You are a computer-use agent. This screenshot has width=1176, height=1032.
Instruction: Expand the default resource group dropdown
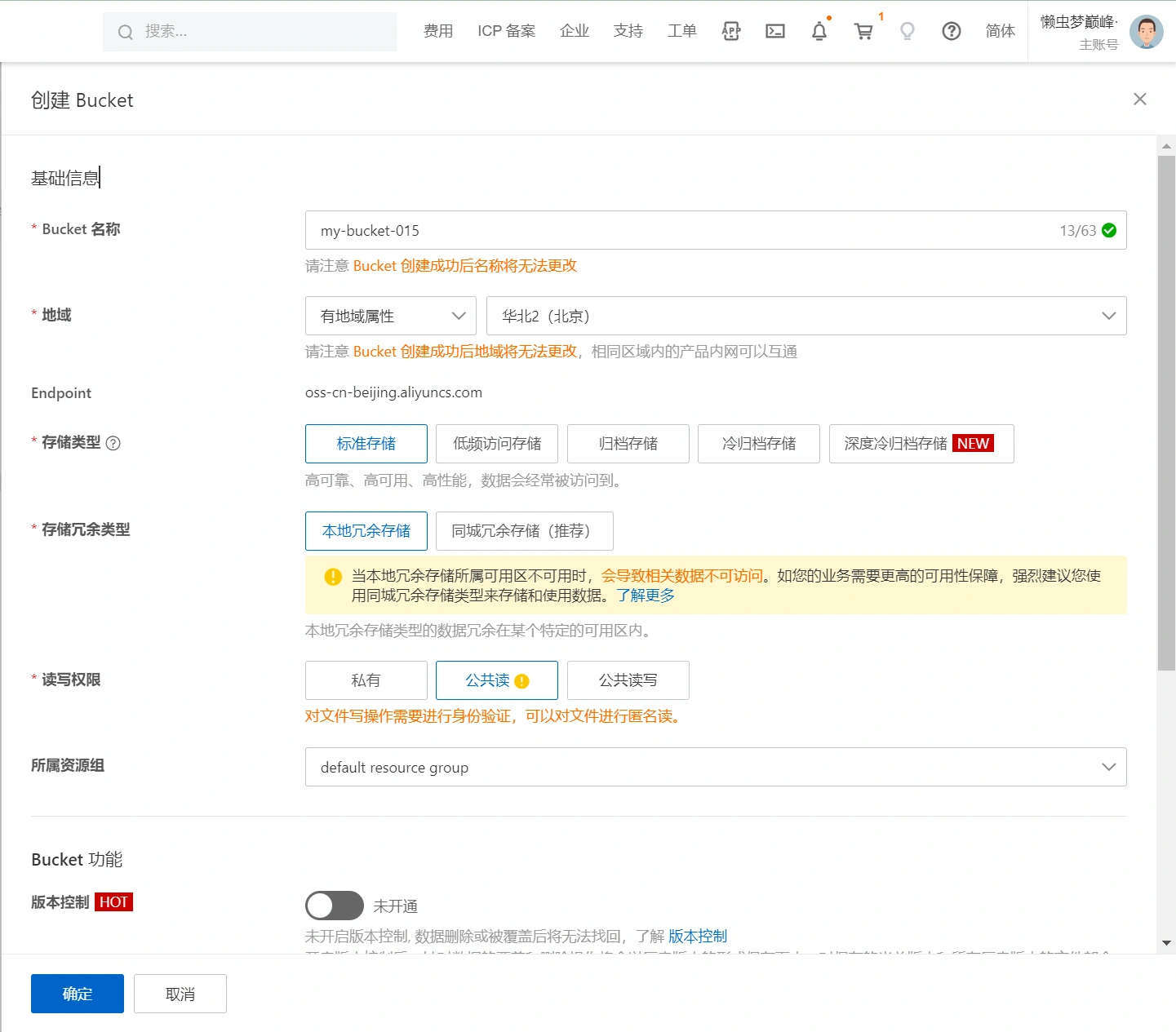coord(715,767)
